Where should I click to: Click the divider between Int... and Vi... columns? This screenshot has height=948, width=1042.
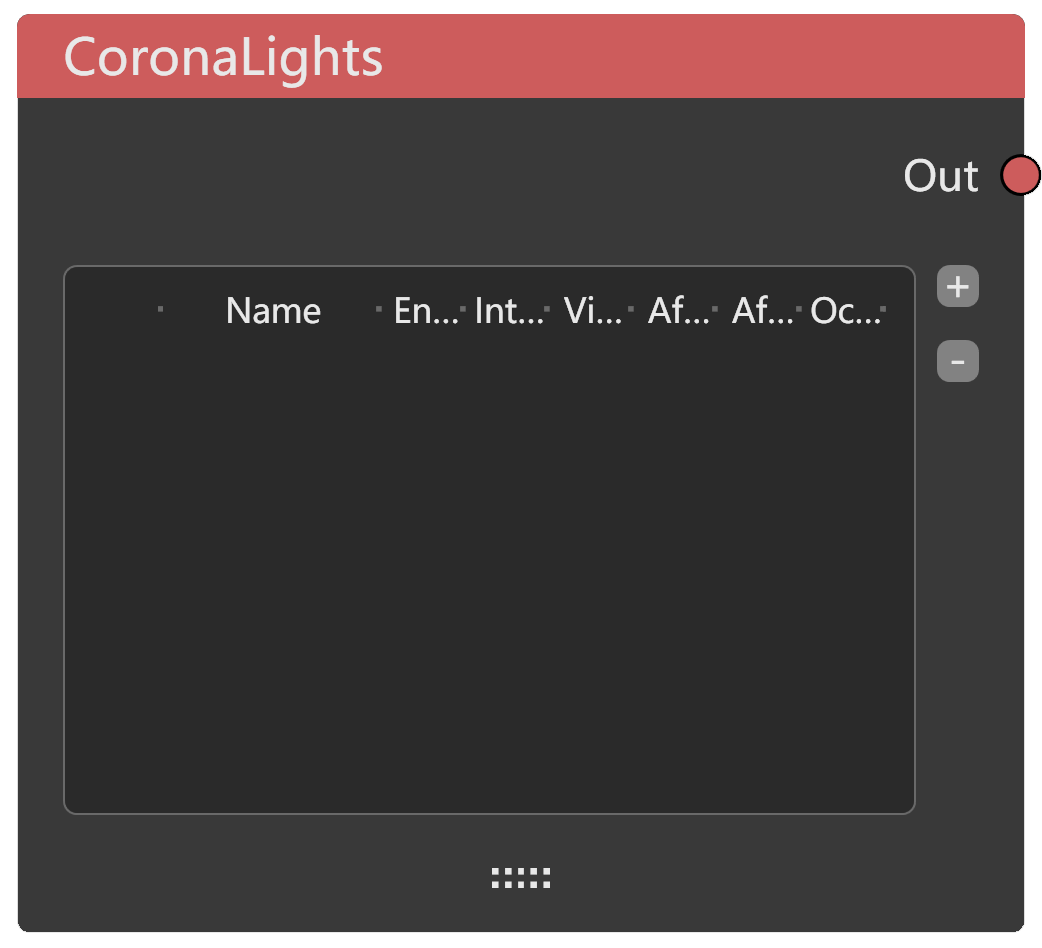coord(547,310)
